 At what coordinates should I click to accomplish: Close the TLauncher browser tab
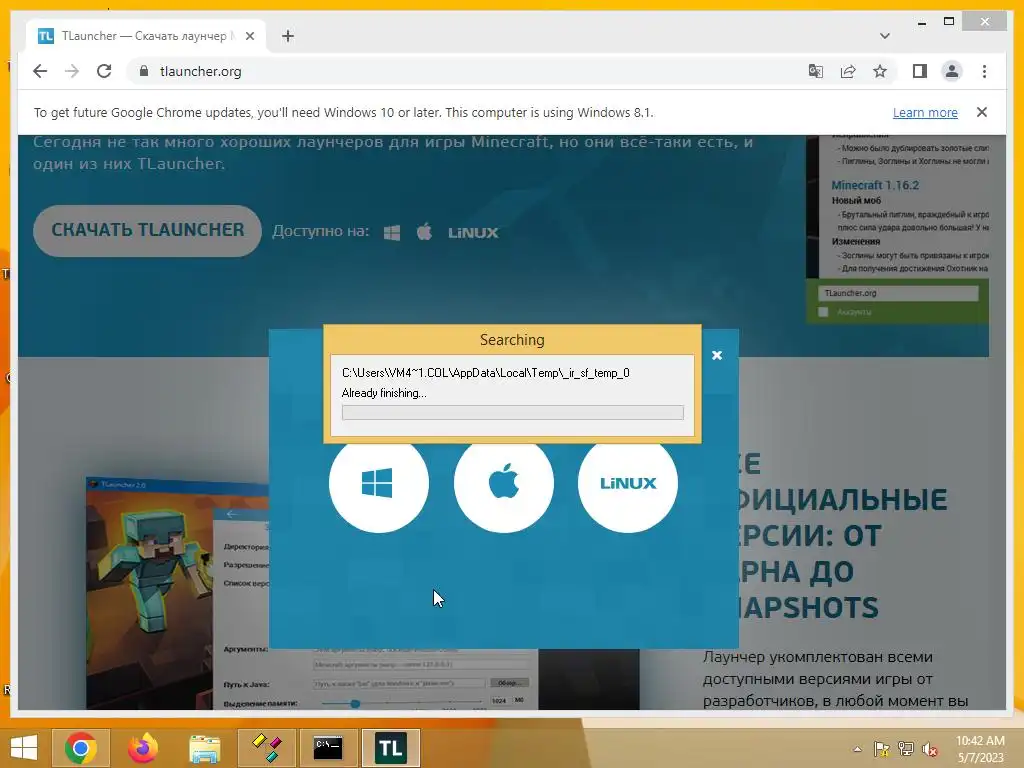(249, 36)
